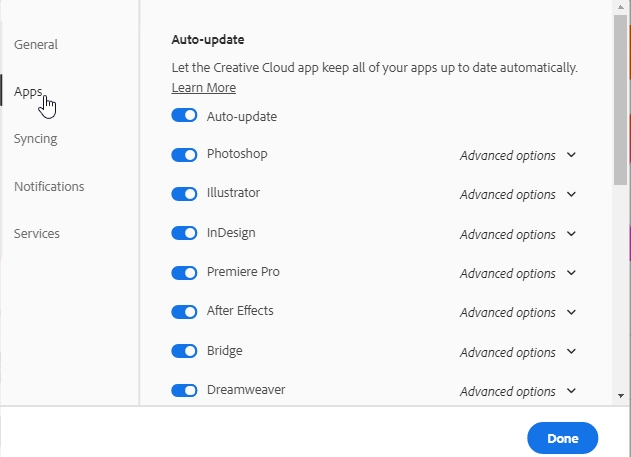
Task: Open the General preferences tab
Action: point(36,44)
